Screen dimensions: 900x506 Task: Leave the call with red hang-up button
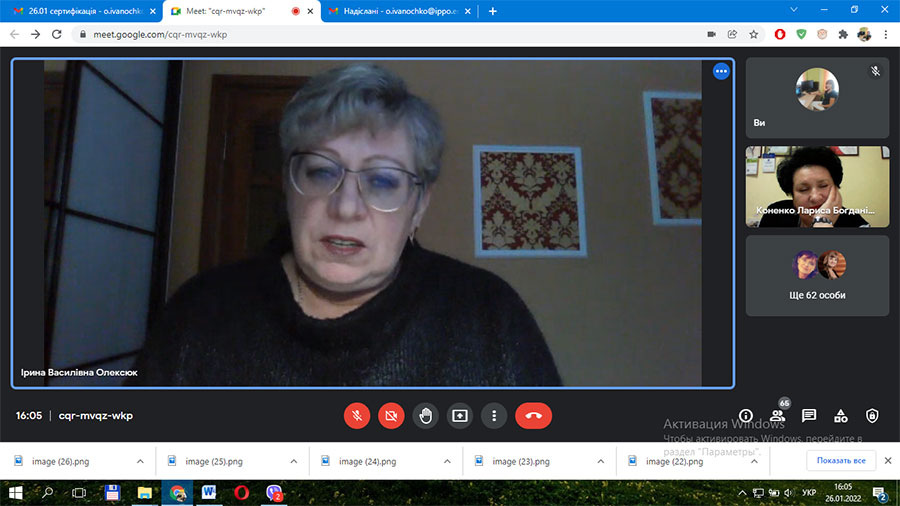pos(534,415)
